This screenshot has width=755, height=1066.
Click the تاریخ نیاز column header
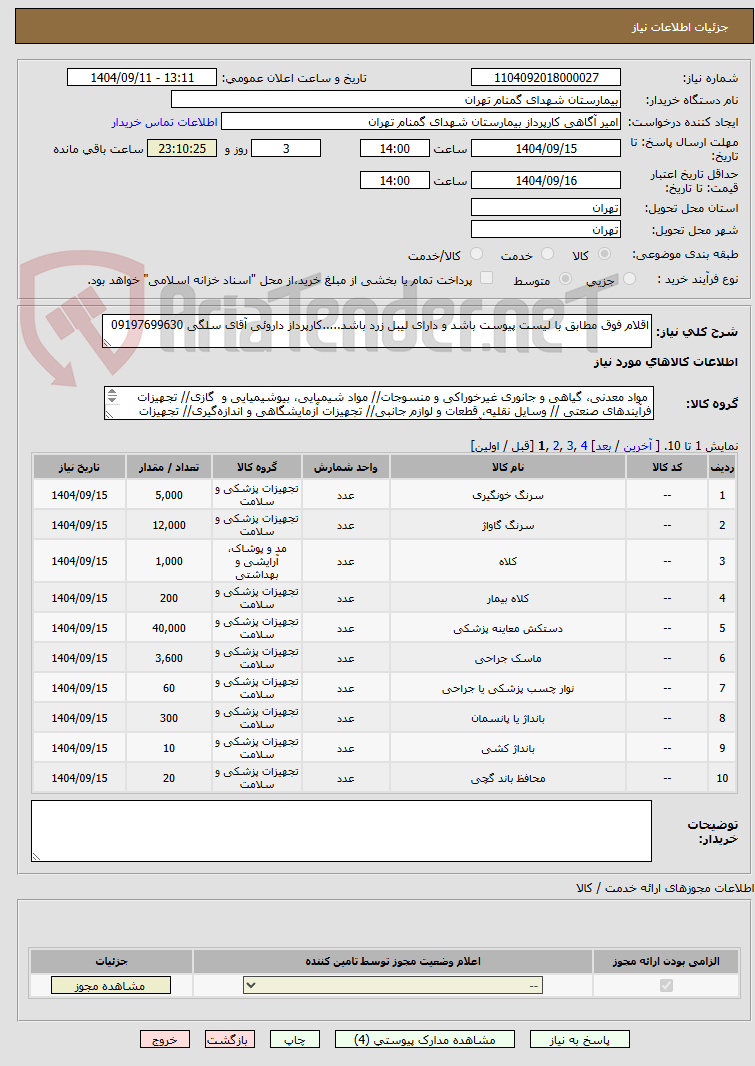[79, 467]
